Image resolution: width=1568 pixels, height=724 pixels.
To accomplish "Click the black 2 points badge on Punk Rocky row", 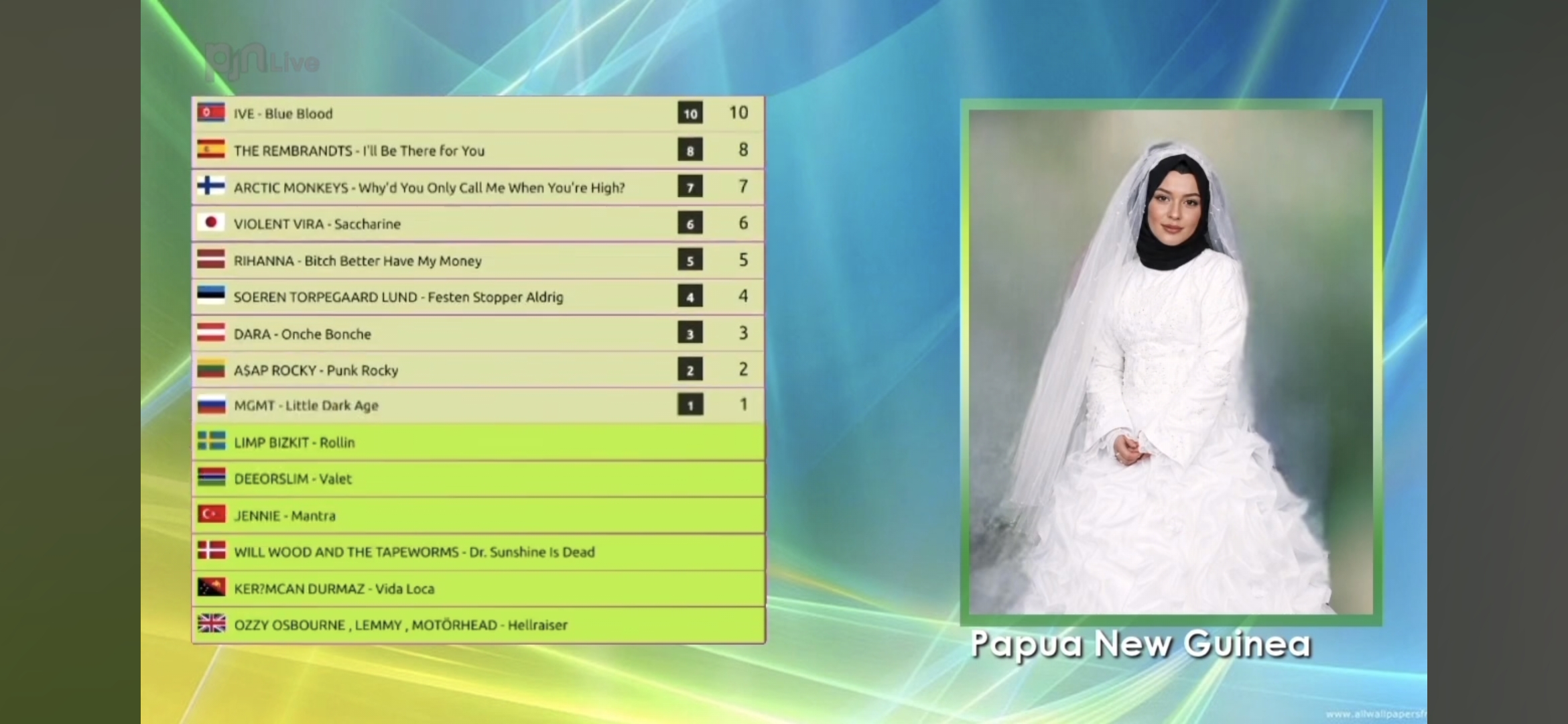I will click(690, 369).
